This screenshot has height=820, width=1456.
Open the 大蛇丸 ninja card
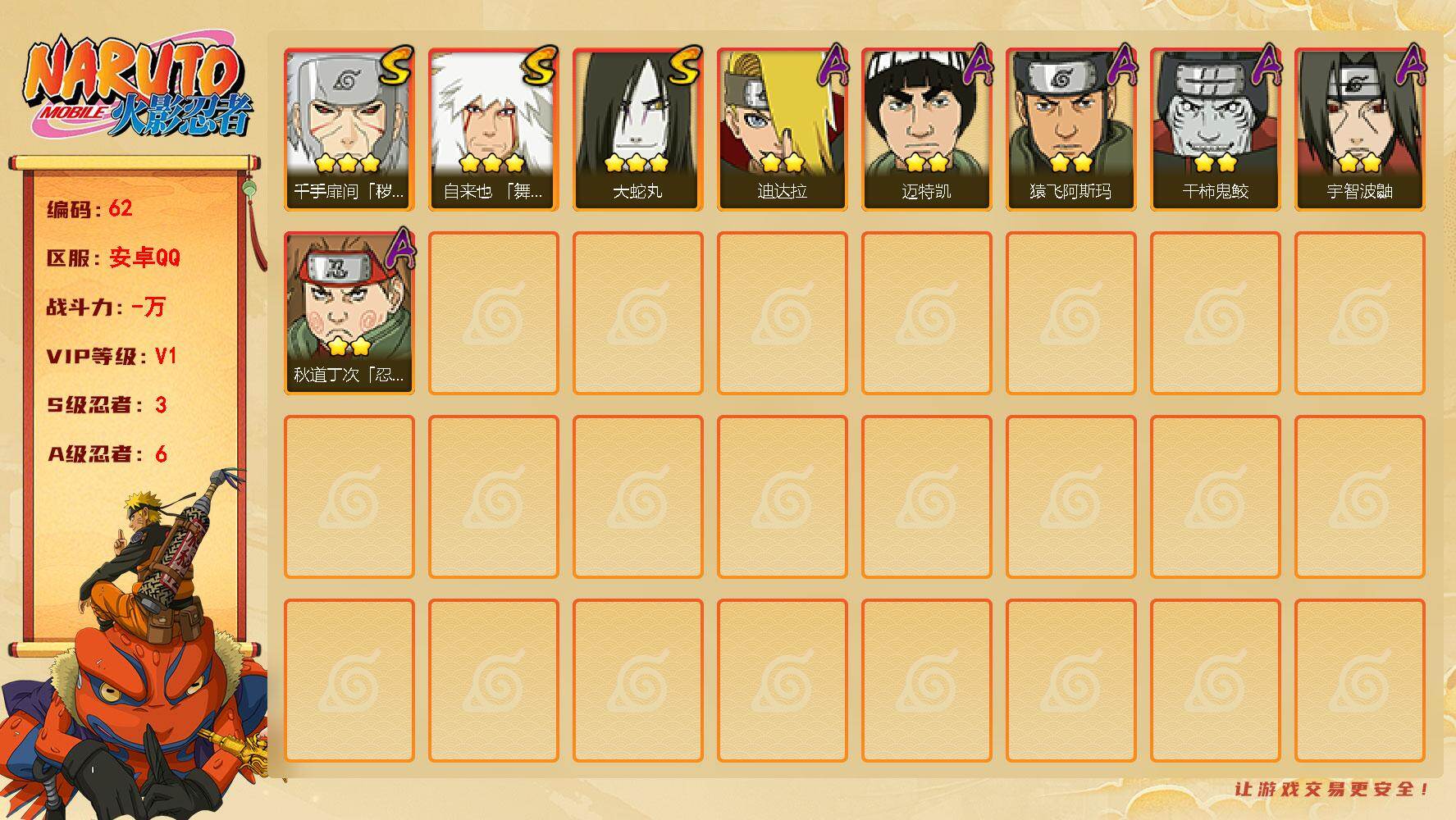[637, 130]
